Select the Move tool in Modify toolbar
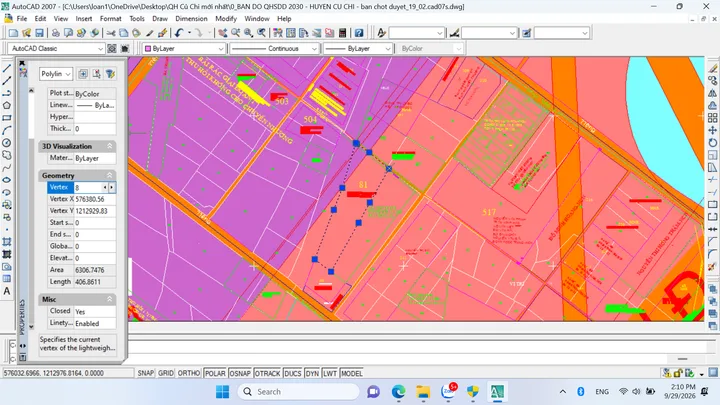Screen dimensions: 720x405 tap(712, 130)
